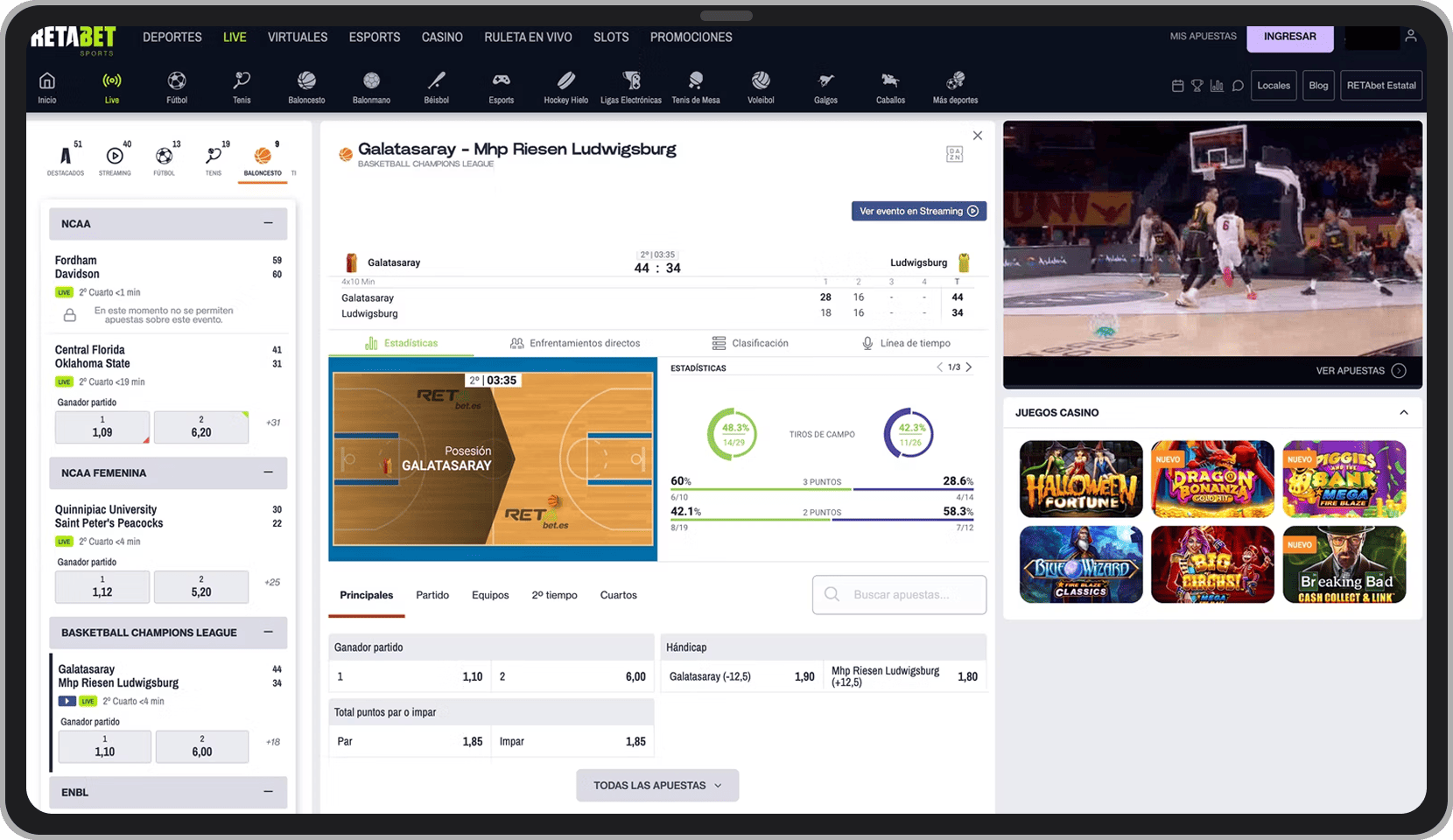The width and height of the screenshot is (1453, 840).
Task: Open Dragon Bonanza casino game
Action: [x=1212, y=479]
